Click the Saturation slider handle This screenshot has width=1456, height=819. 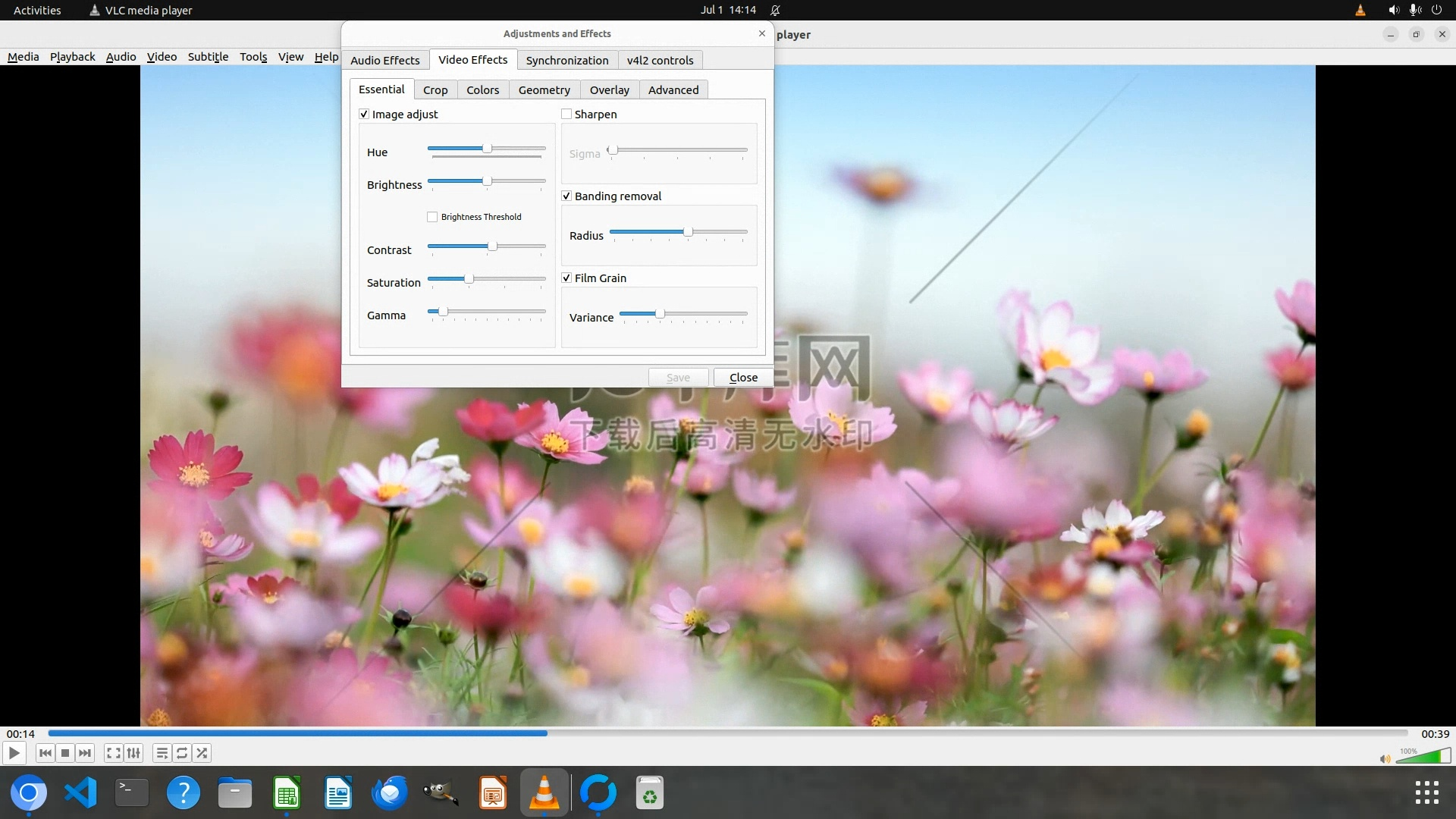[469, 279]
